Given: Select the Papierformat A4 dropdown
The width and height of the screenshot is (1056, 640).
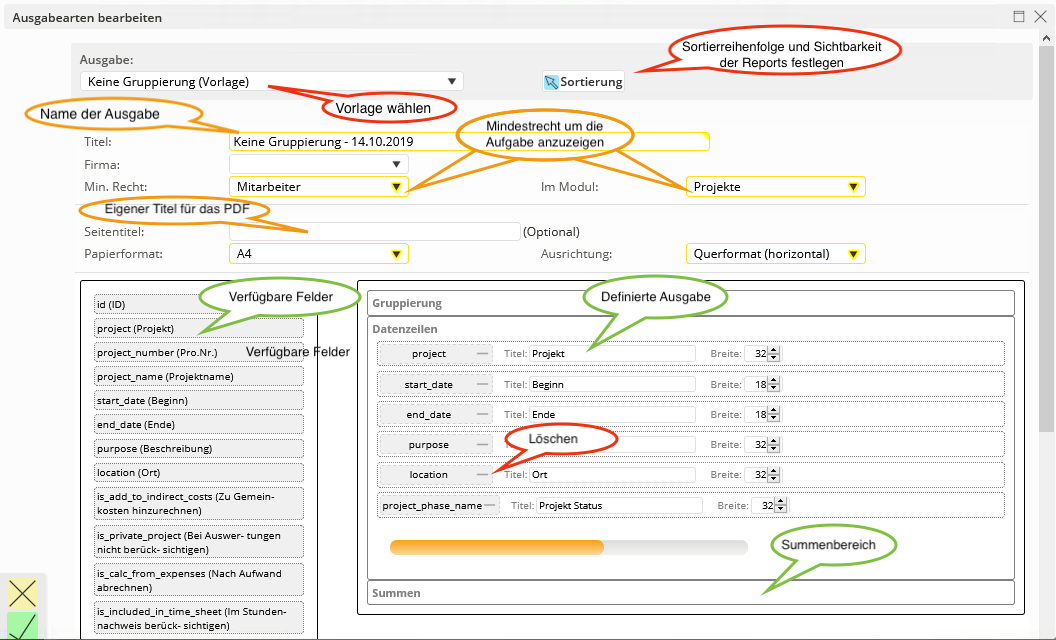Looking at the screenshot, I should (318, 254).
